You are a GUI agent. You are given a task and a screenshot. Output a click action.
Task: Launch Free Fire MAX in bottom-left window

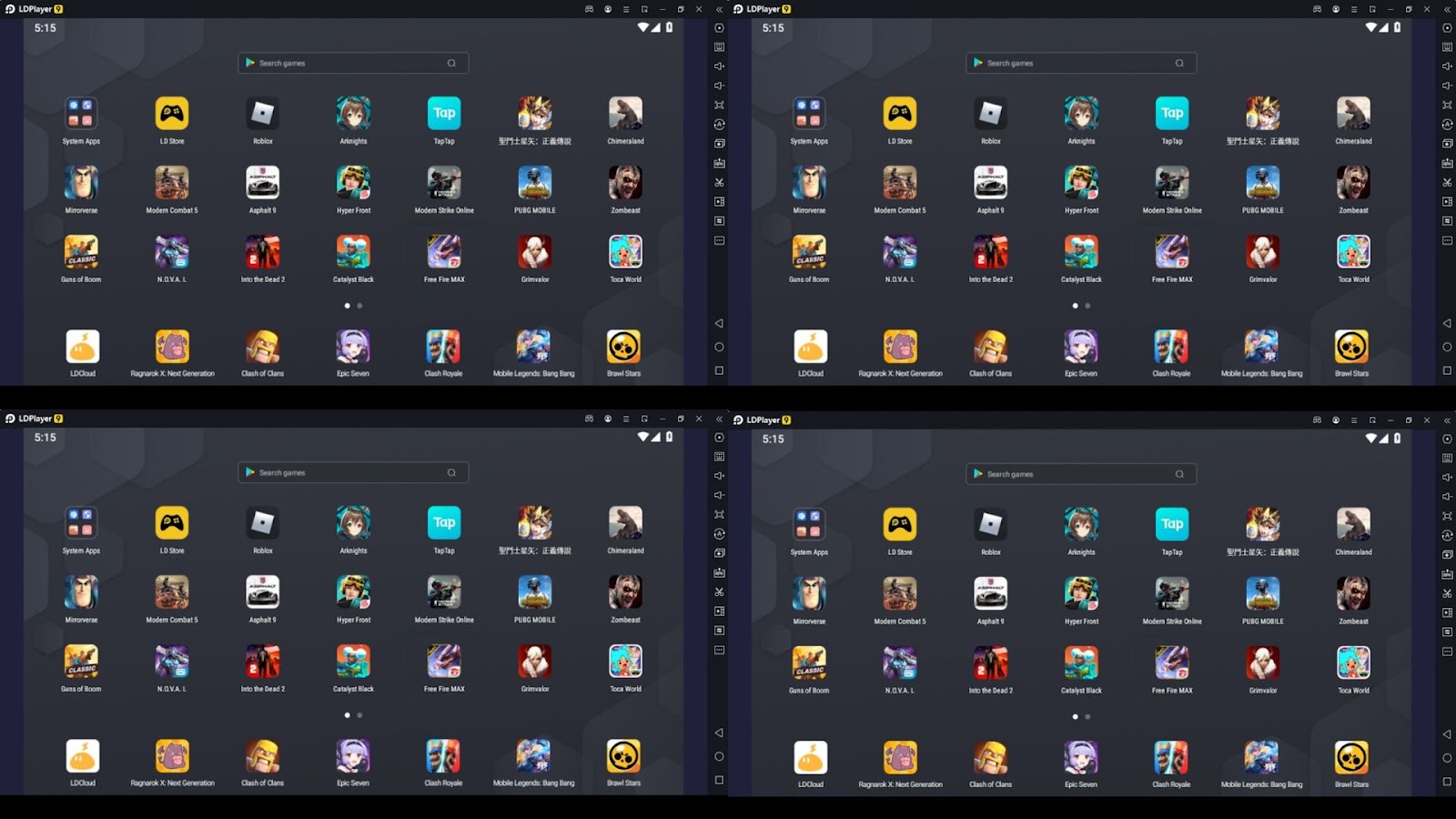pyautogui.click(x=444, y=662)
